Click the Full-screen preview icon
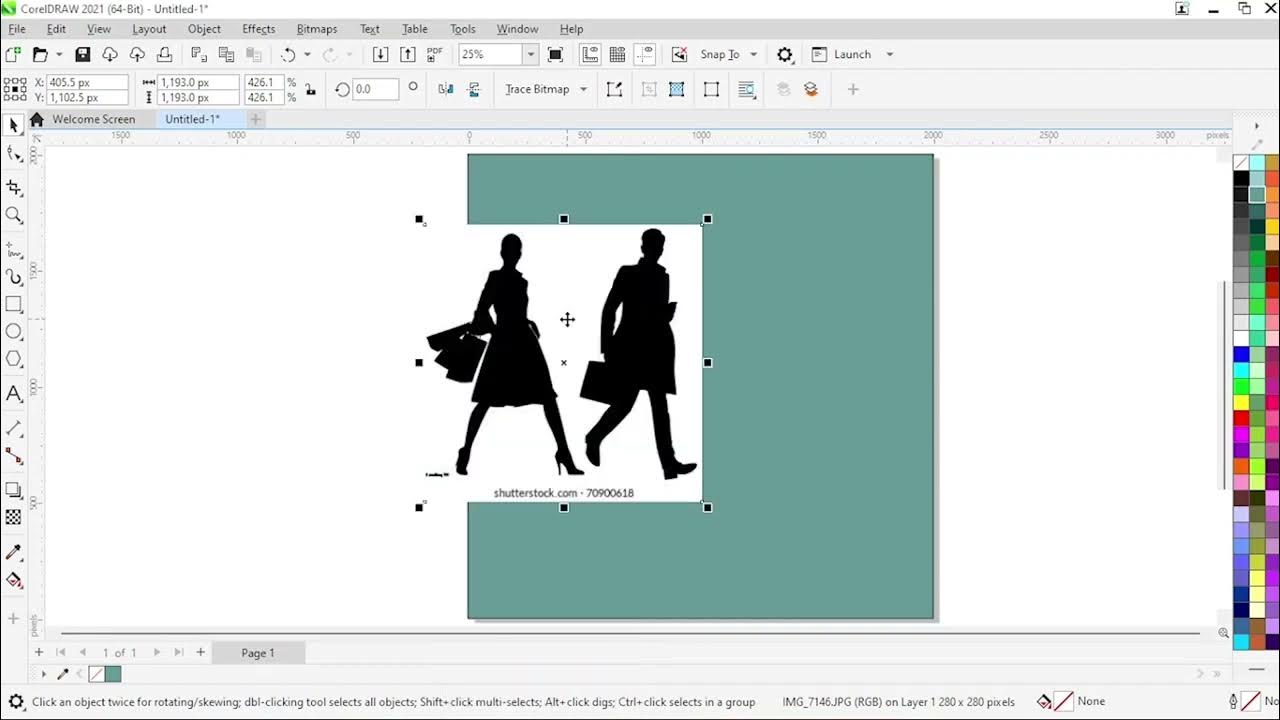 tap(556, 55)
